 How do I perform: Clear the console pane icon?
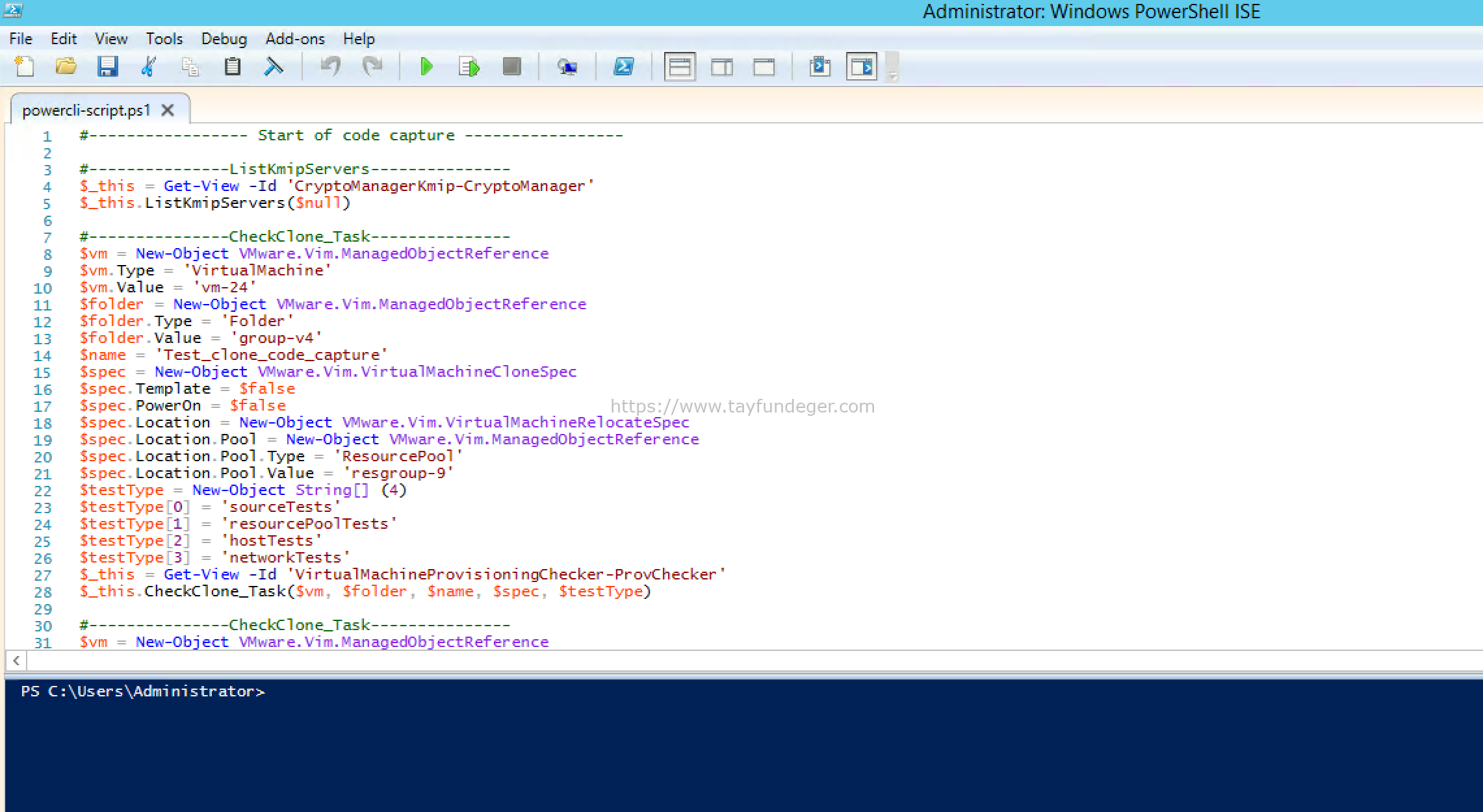[274, 67]
